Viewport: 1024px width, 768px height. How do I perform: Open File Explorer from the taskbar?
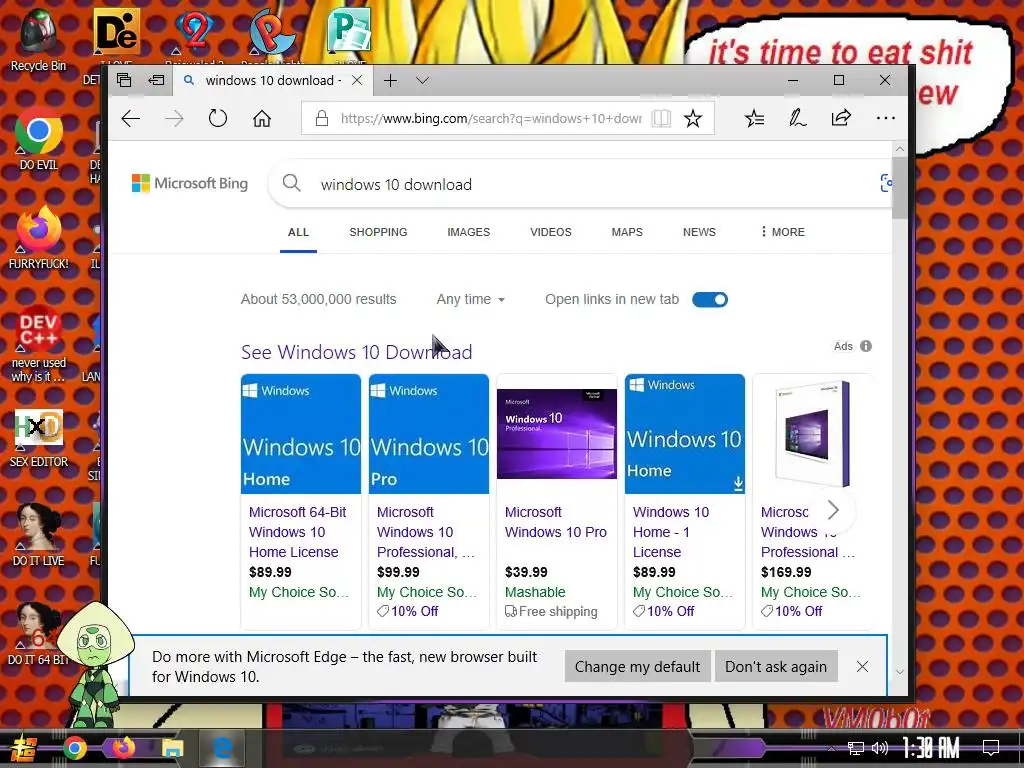pos(172,748)
